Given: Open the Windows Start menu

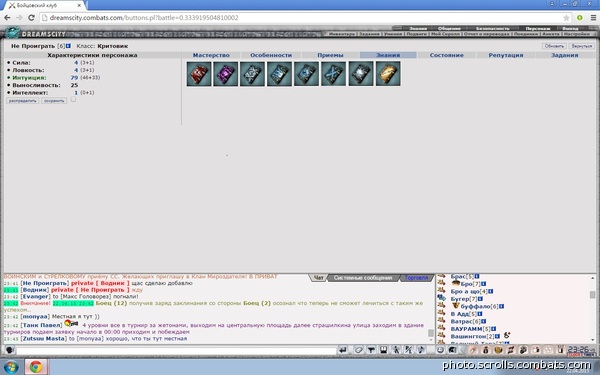Looking at the screenshot, I should pyautogui.click(x=10, y=367).
